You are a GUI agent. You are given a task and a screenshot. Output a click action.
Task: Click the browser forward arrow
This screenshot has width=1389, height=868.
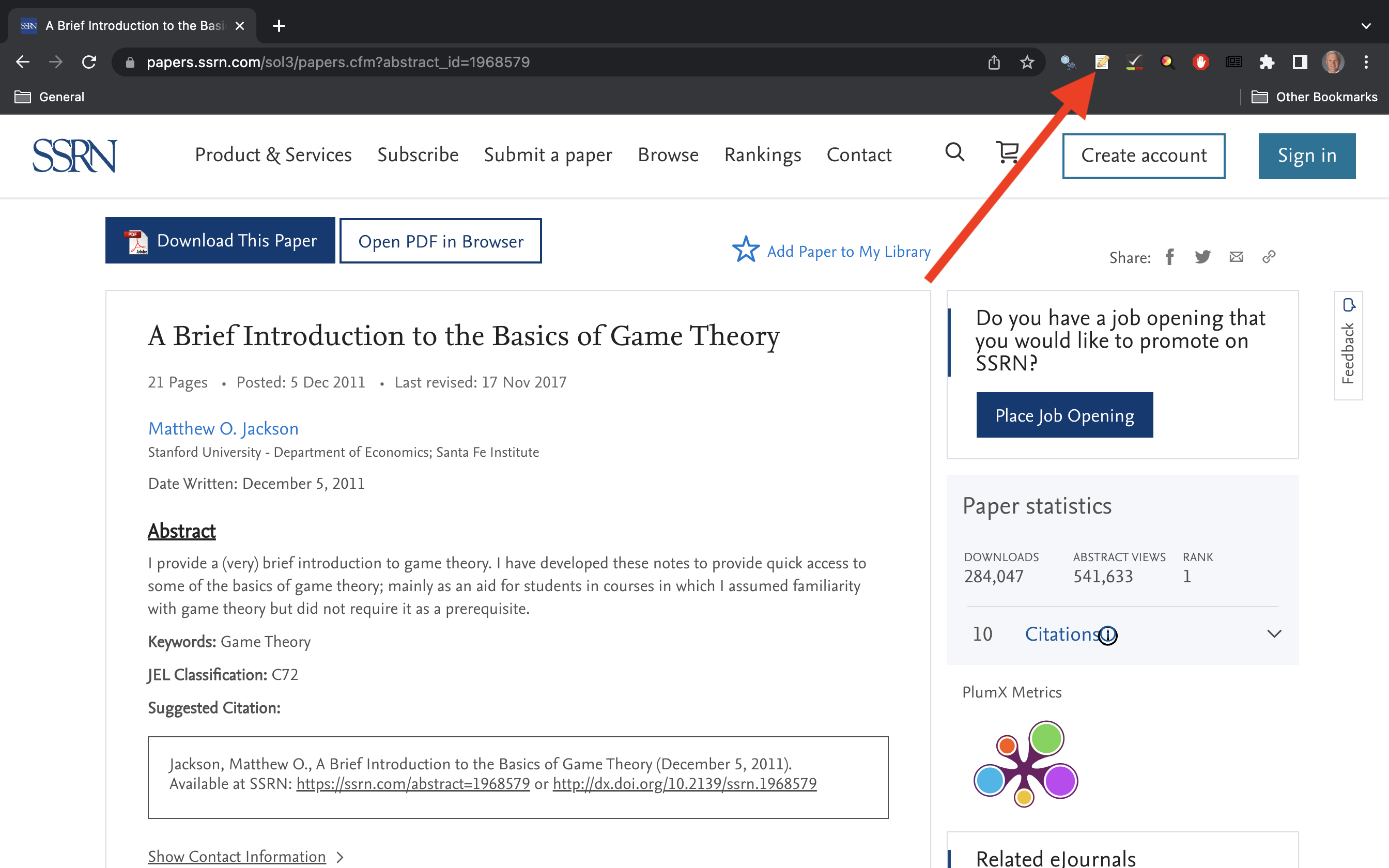coord(56,62)
